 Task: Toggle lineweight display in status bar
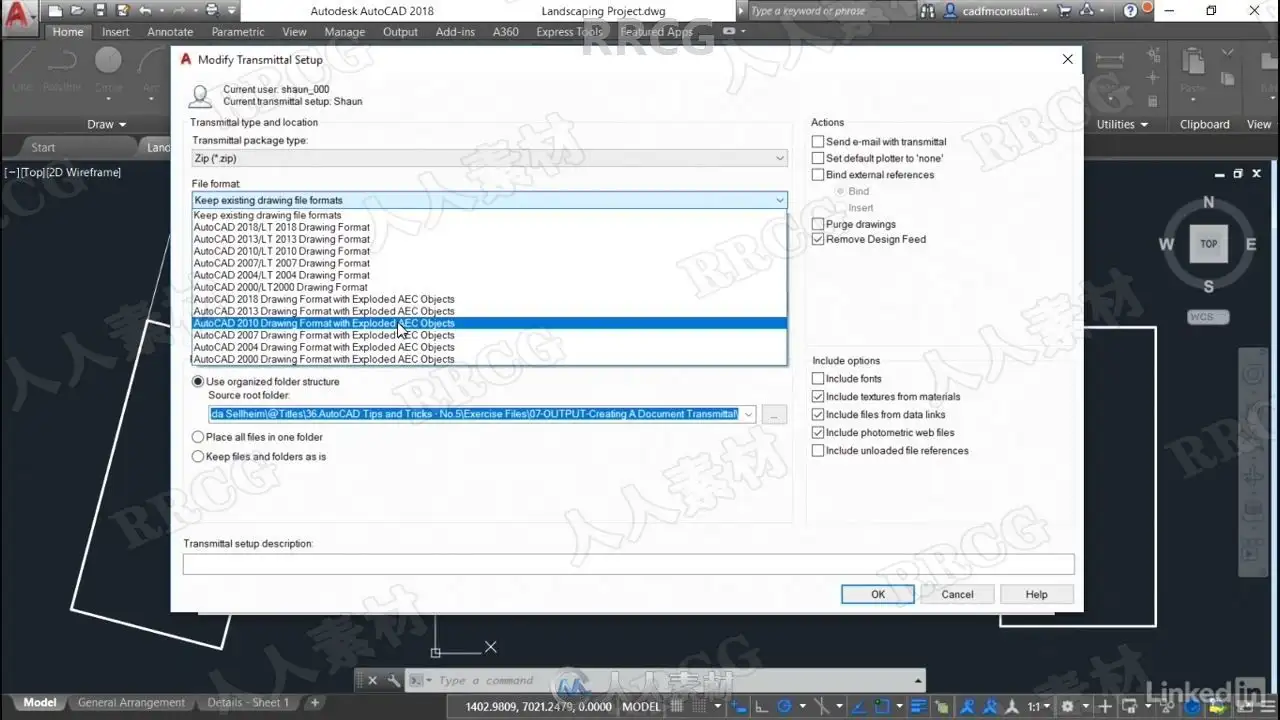coord(918,706)
